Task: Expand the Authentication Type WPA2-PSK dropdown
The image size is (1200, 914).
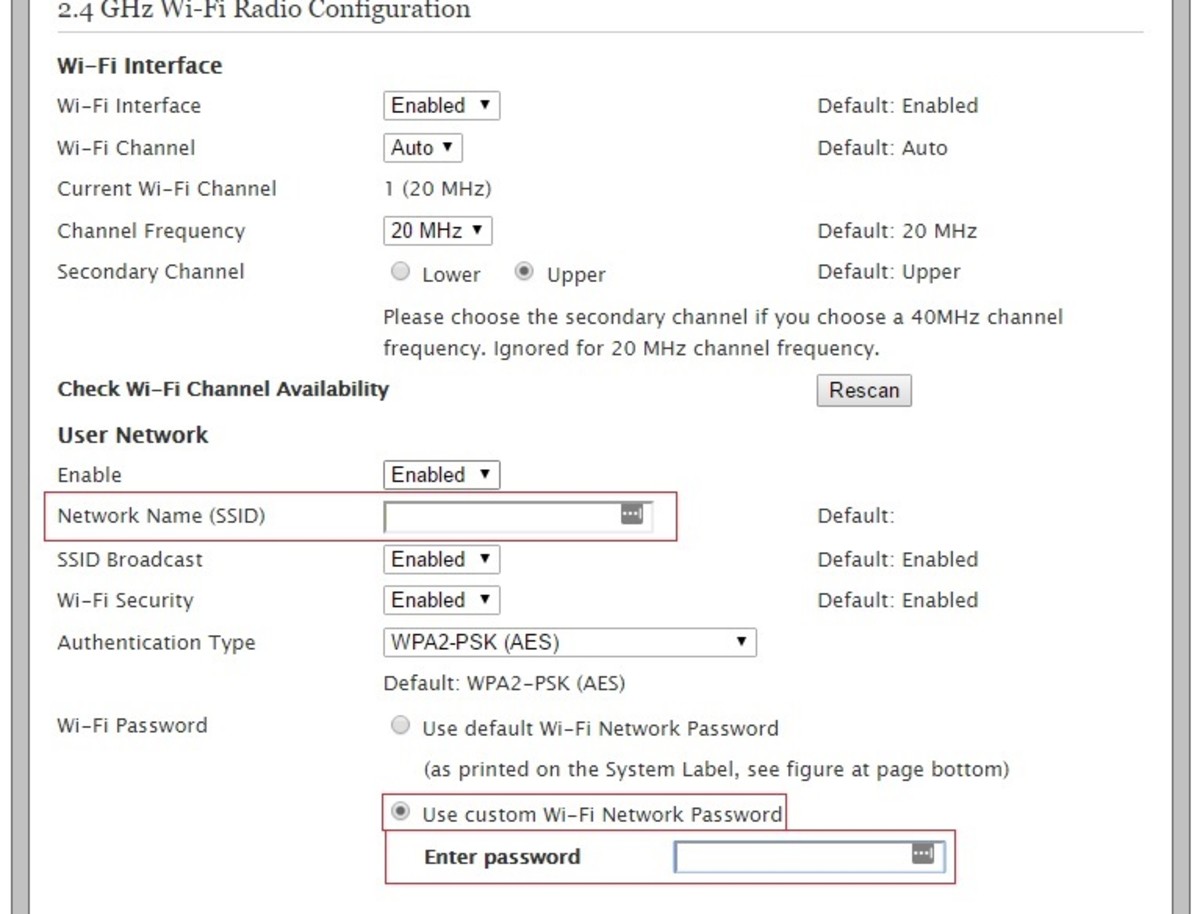Action: [x=569, y=642]
